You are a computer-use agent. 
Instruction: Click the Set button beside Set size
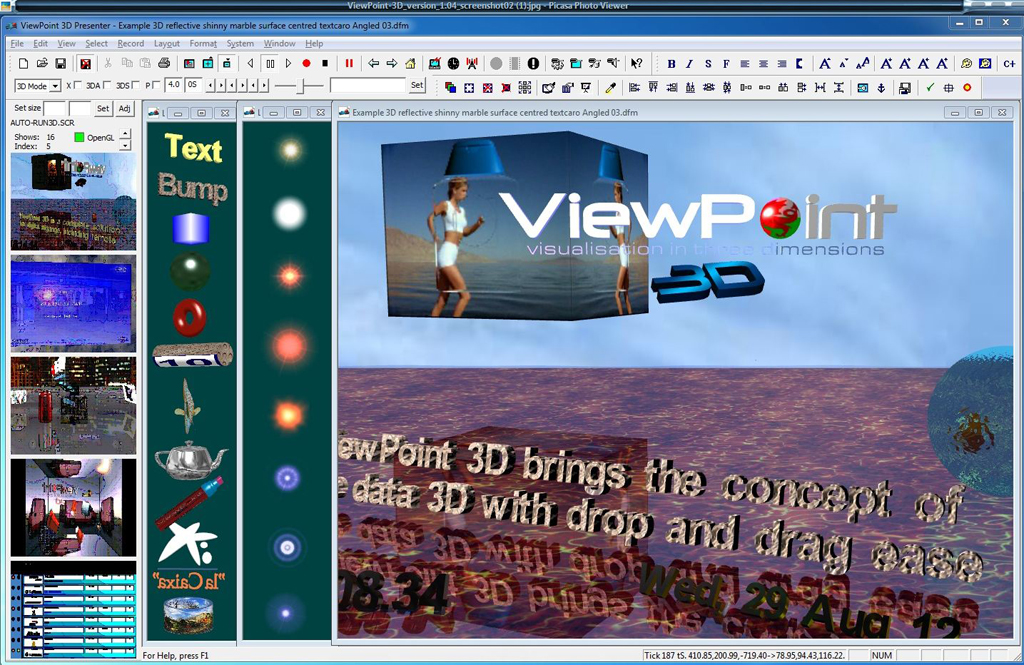102,108
